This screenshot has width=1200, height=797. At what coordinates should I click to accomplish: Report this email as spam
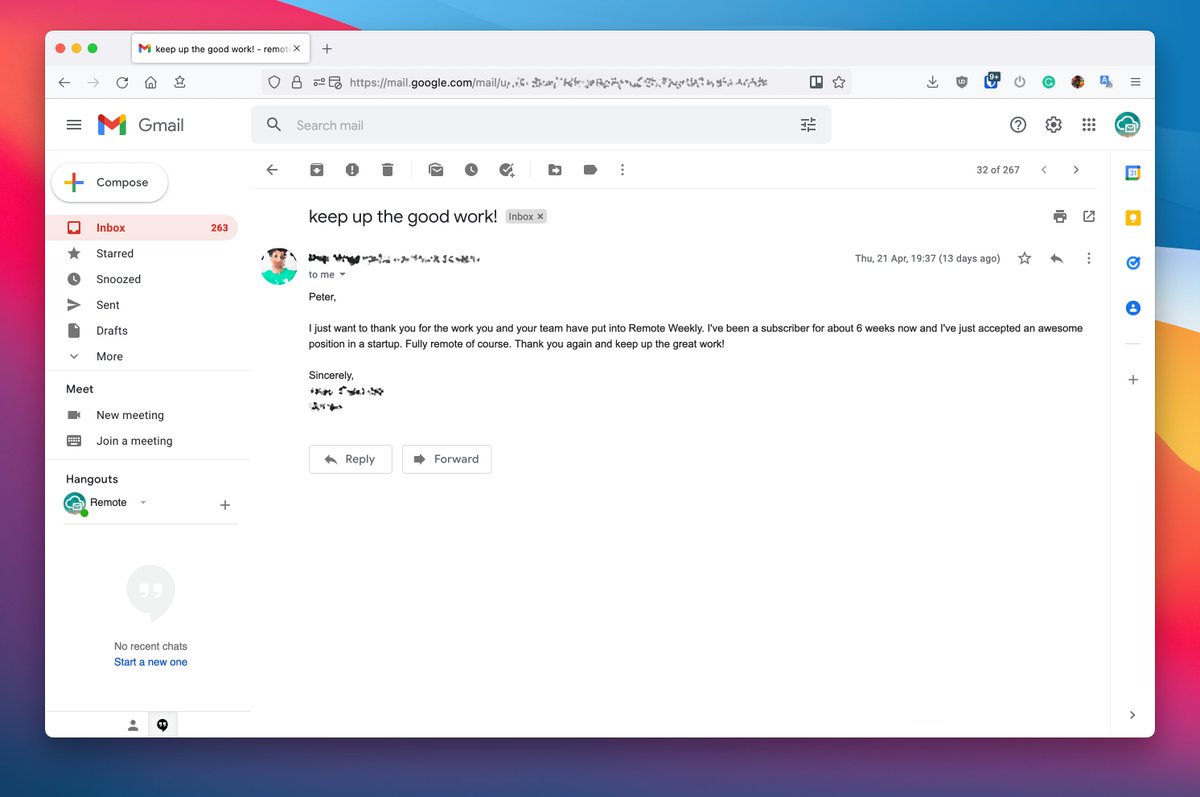point(352,170)
